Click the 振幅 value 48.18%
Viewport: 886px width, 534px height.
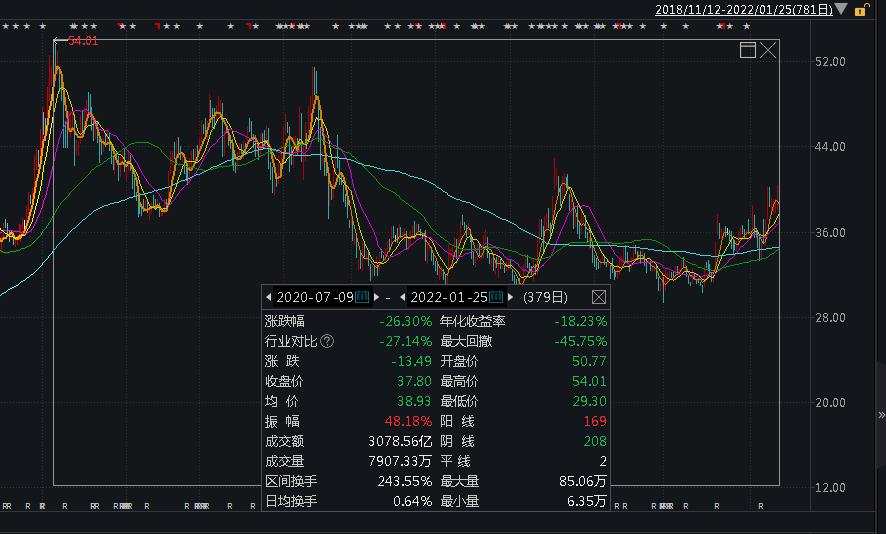pos(408,422)
